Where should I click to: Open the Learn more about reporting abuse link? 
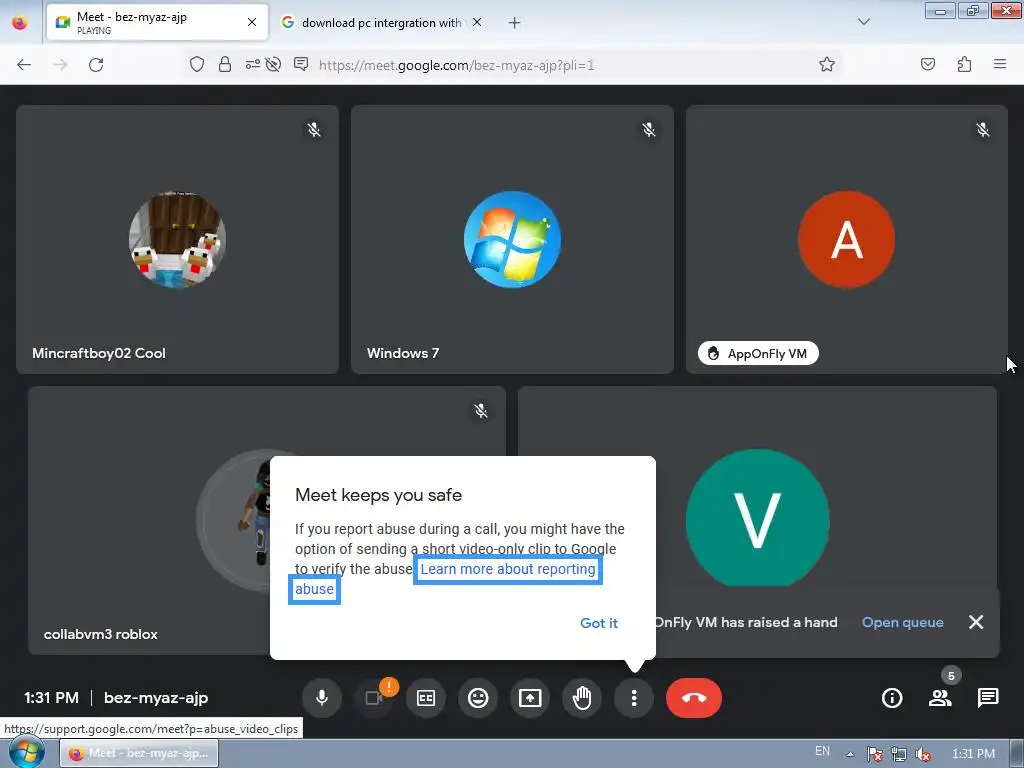click(x=507, y=569)
